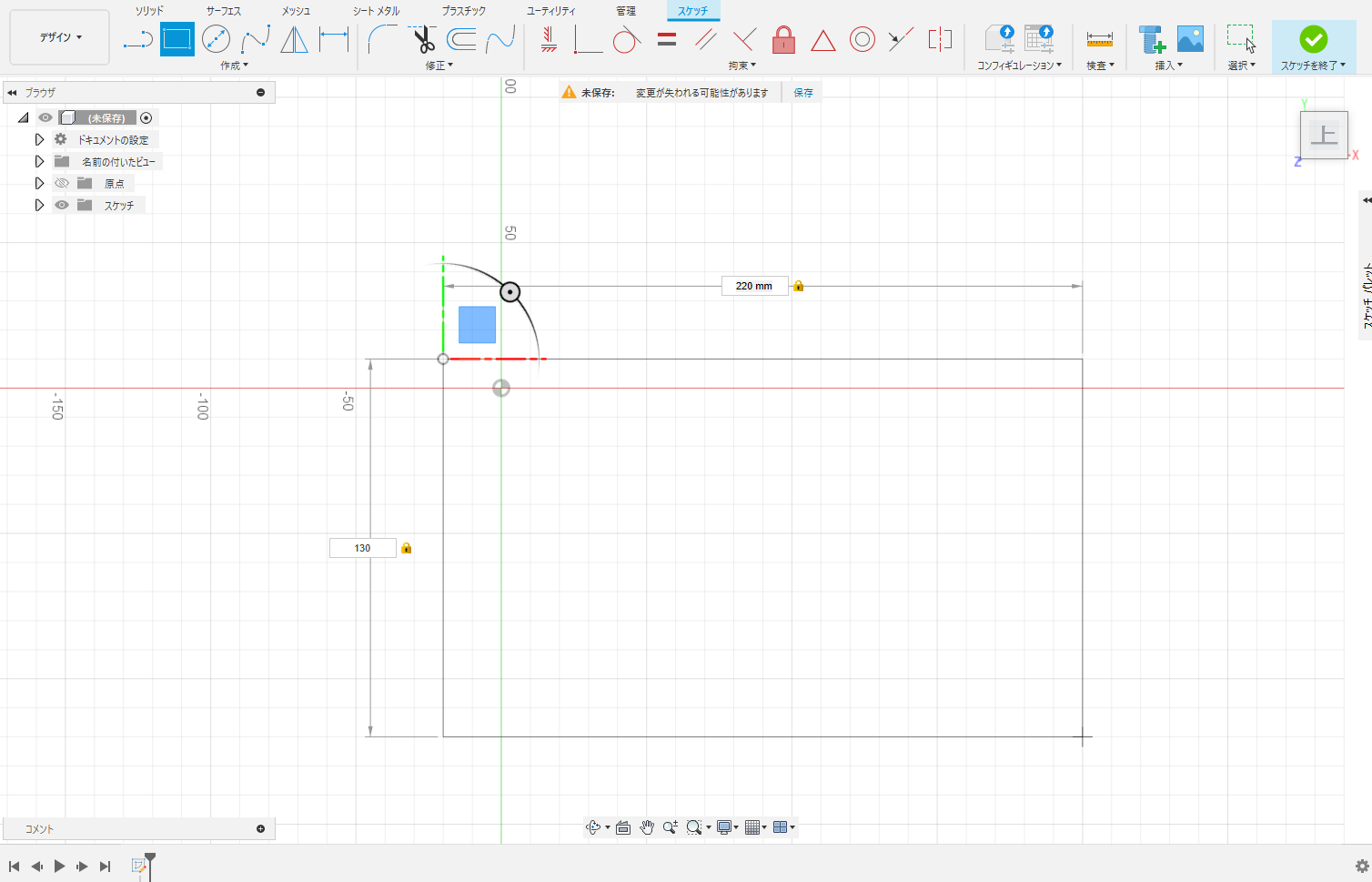Click the window Select tool
This screenshot has width=1372, height=882.
pos(1241,39)
